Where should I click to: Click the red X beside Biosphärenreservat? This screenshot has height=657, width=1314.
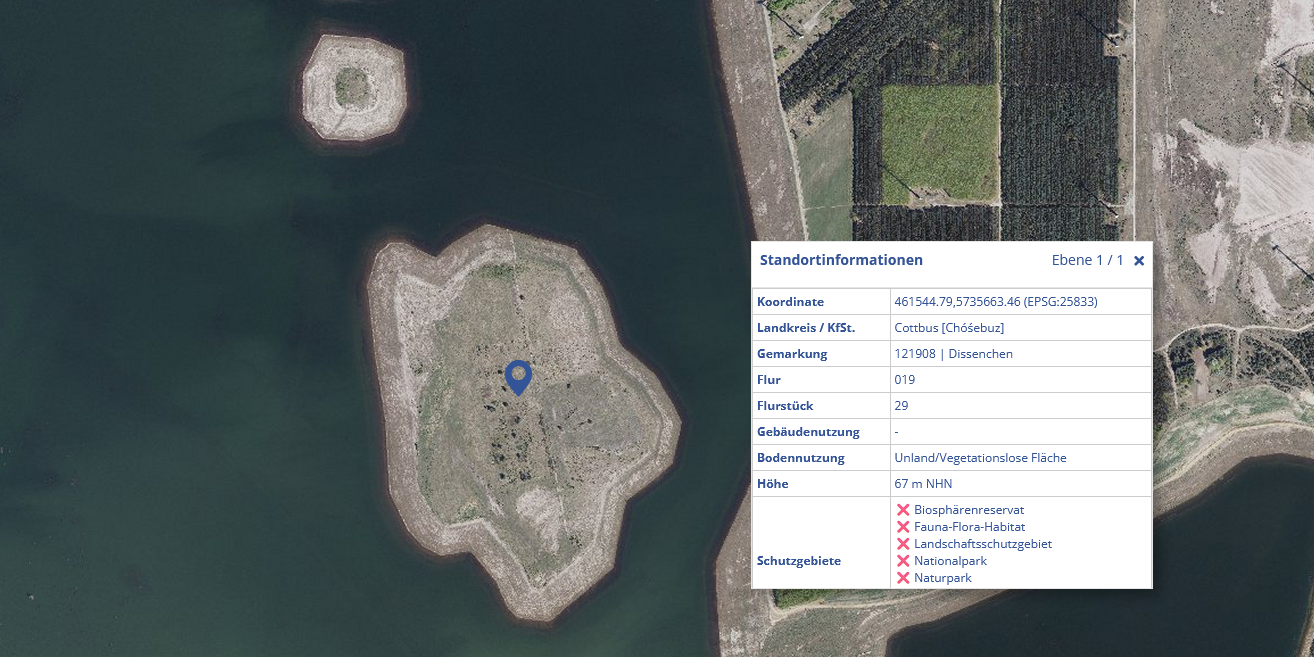pyautogui.click(x=905, y=509)
